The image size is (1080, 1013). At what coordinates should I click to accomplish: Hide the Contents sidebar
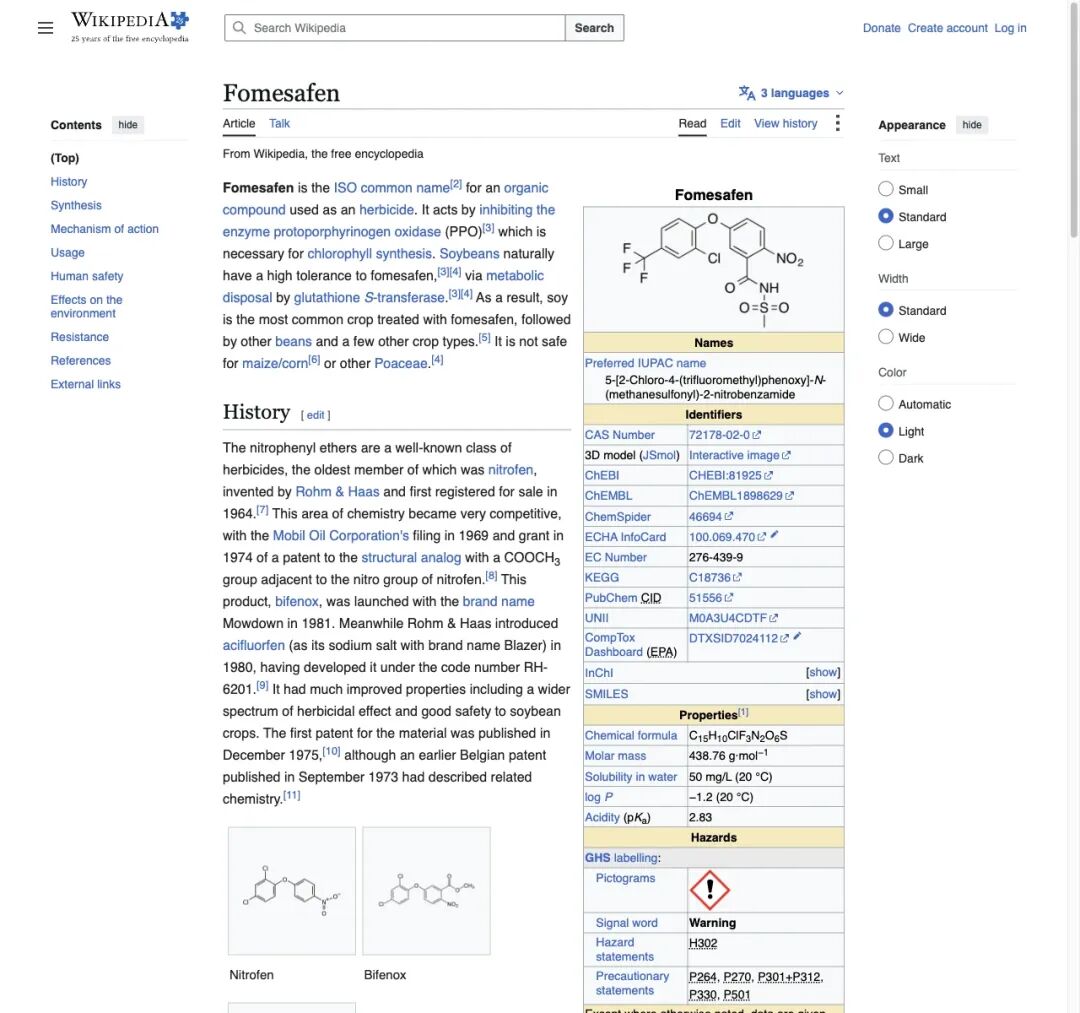[x=127, y=125]
